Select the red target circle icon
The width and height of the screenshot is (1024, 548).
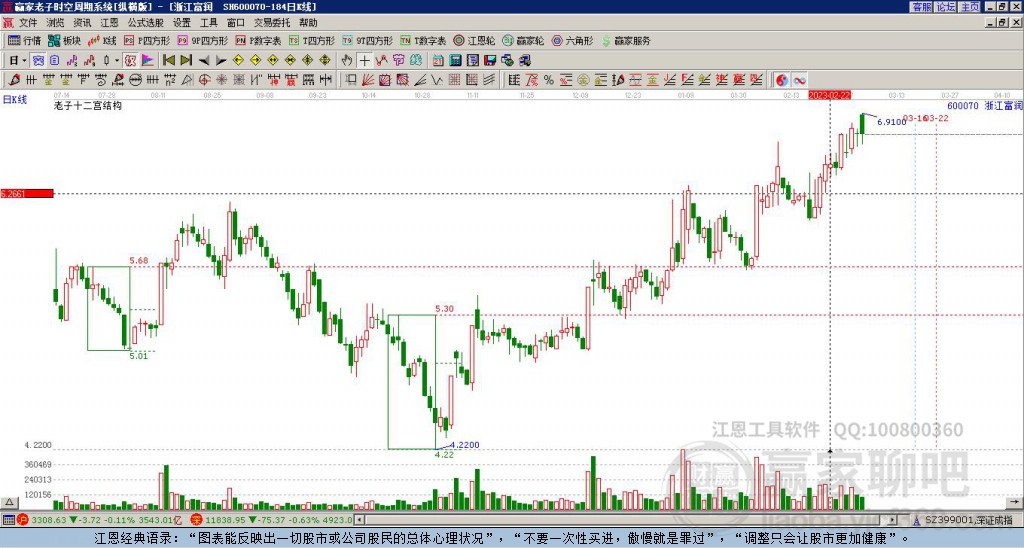coord(204,80)
